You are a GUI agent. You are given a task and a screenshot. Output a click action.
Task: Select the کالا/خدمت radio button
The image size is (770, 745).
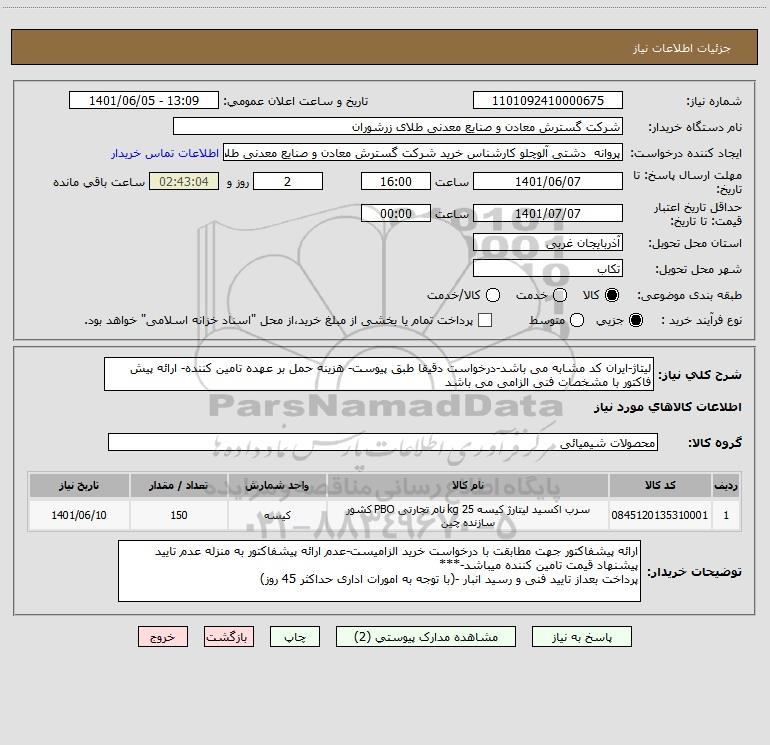pos(493,295)
